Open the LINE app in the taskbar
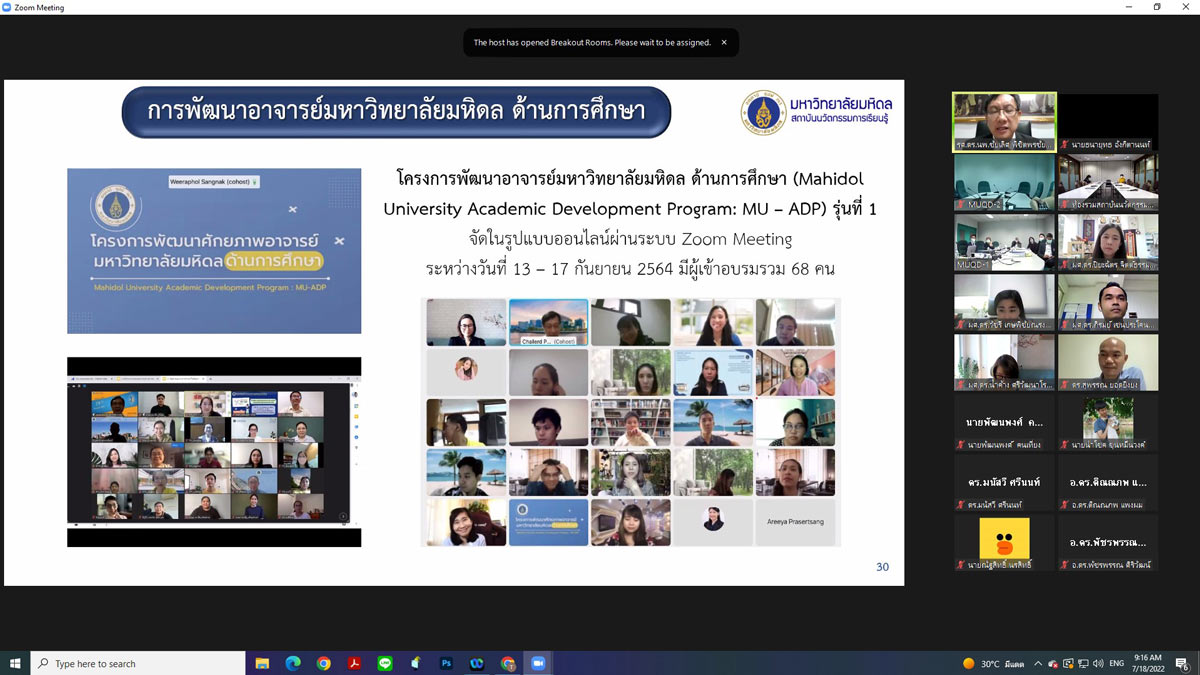The width and height of the screenshot is (1200, 675). tap(385, 663)
